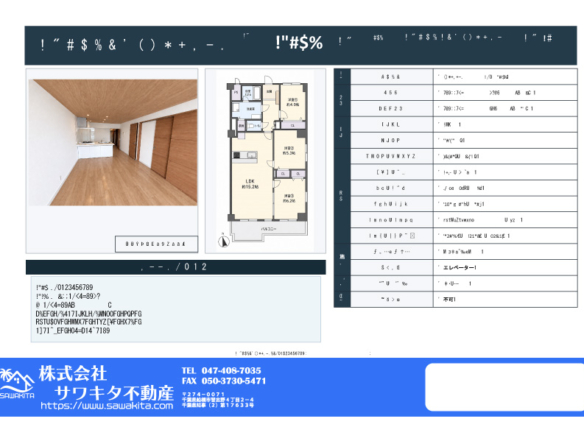584x438 pixels.
Task: Click the large bold "!"#$%" header title
Action: pos(299,43)
